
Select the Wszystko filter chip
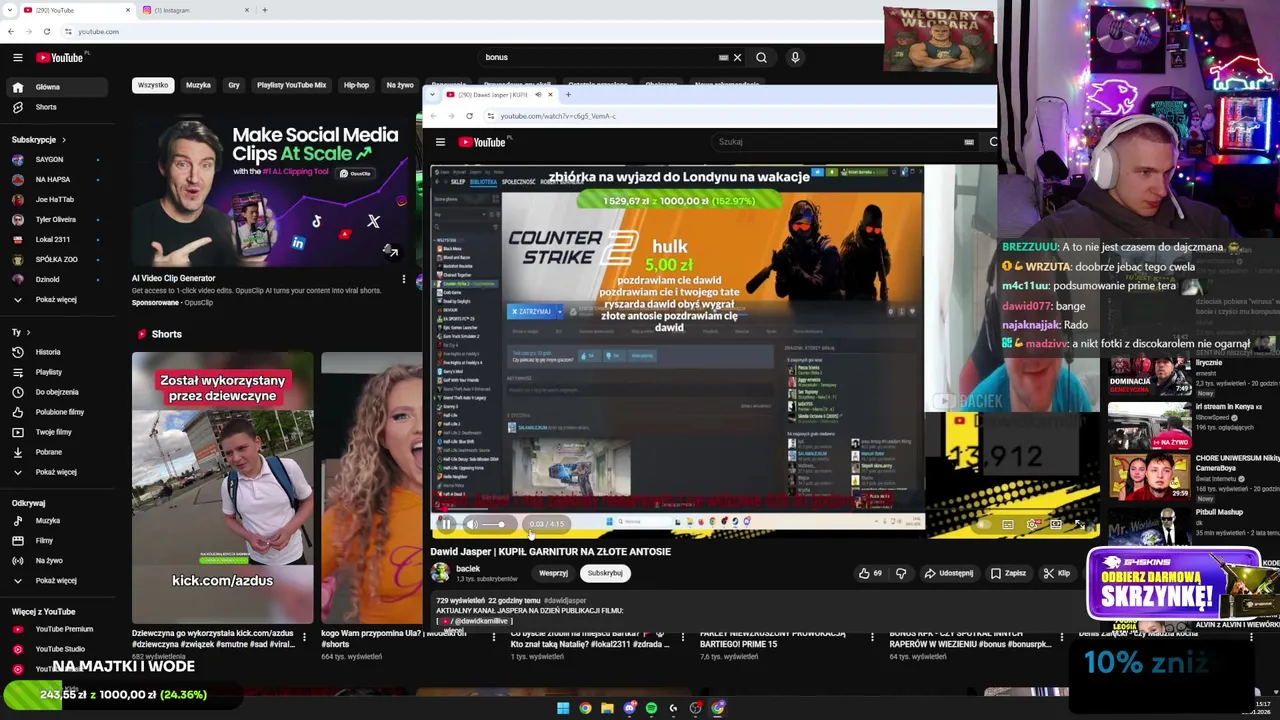pyautogui.click(x=153, y=86)
